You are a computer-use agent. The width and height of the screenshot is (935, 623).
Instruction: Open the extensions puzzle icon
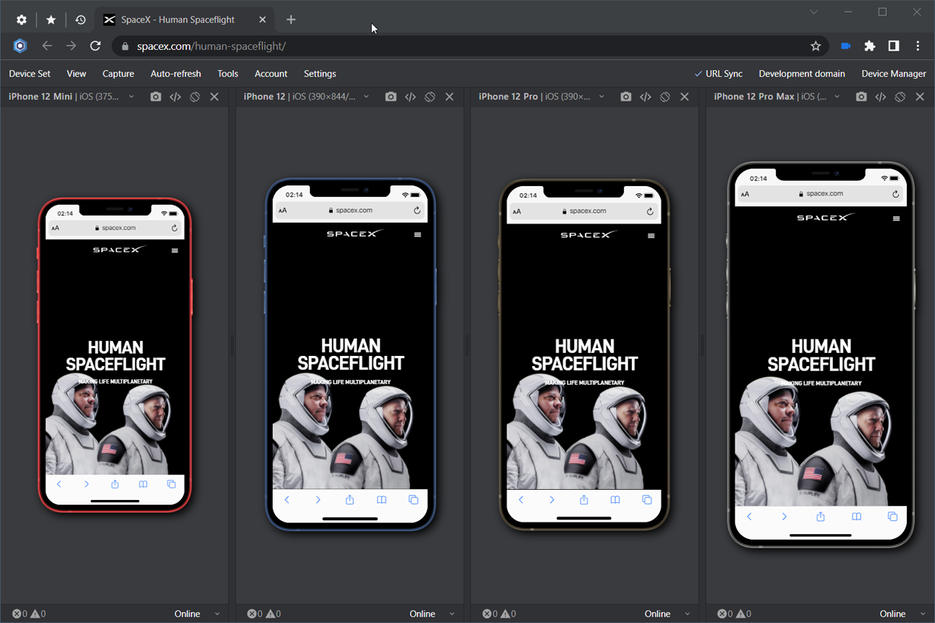pyautogui.click(x=869, y=46)
